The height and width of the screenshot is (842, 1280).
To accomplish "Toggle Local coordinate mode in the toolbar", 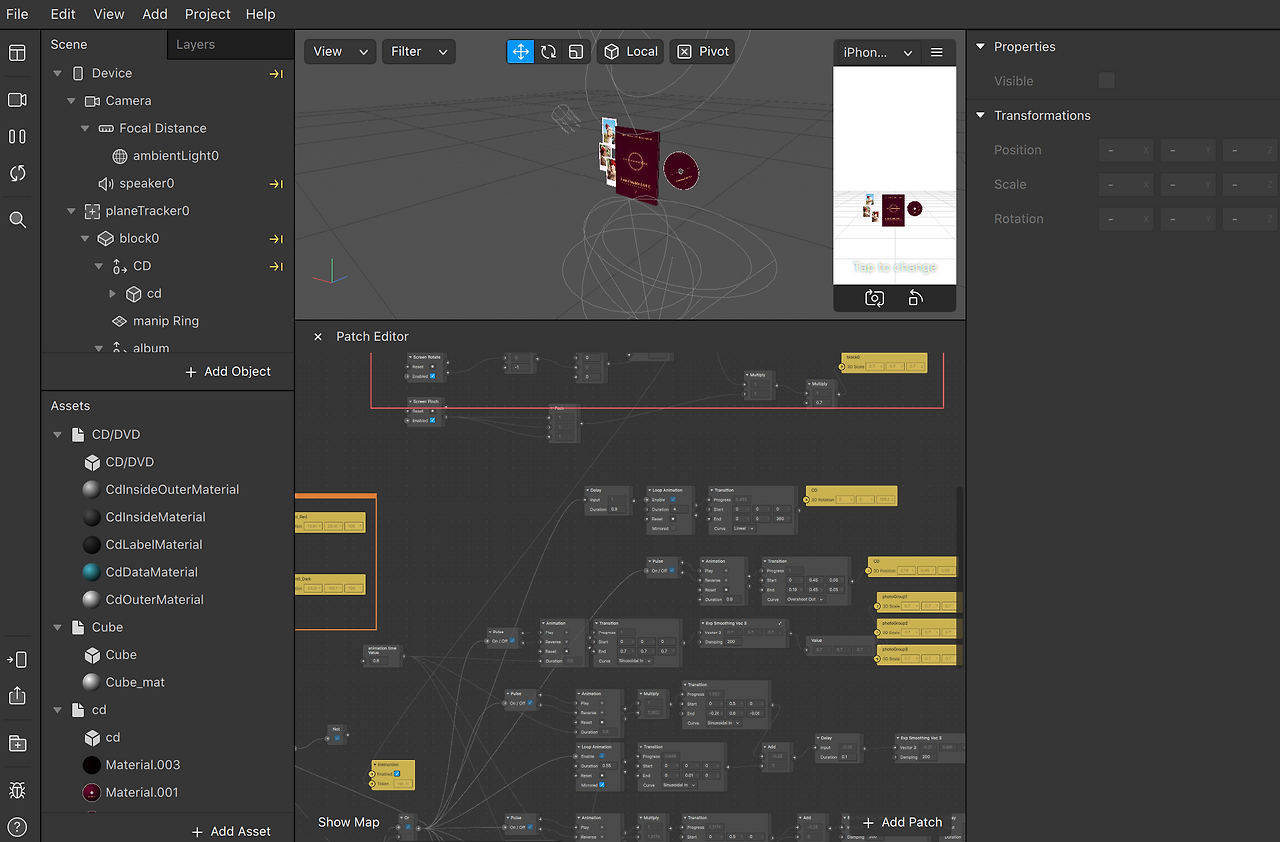I will [630, 51].
